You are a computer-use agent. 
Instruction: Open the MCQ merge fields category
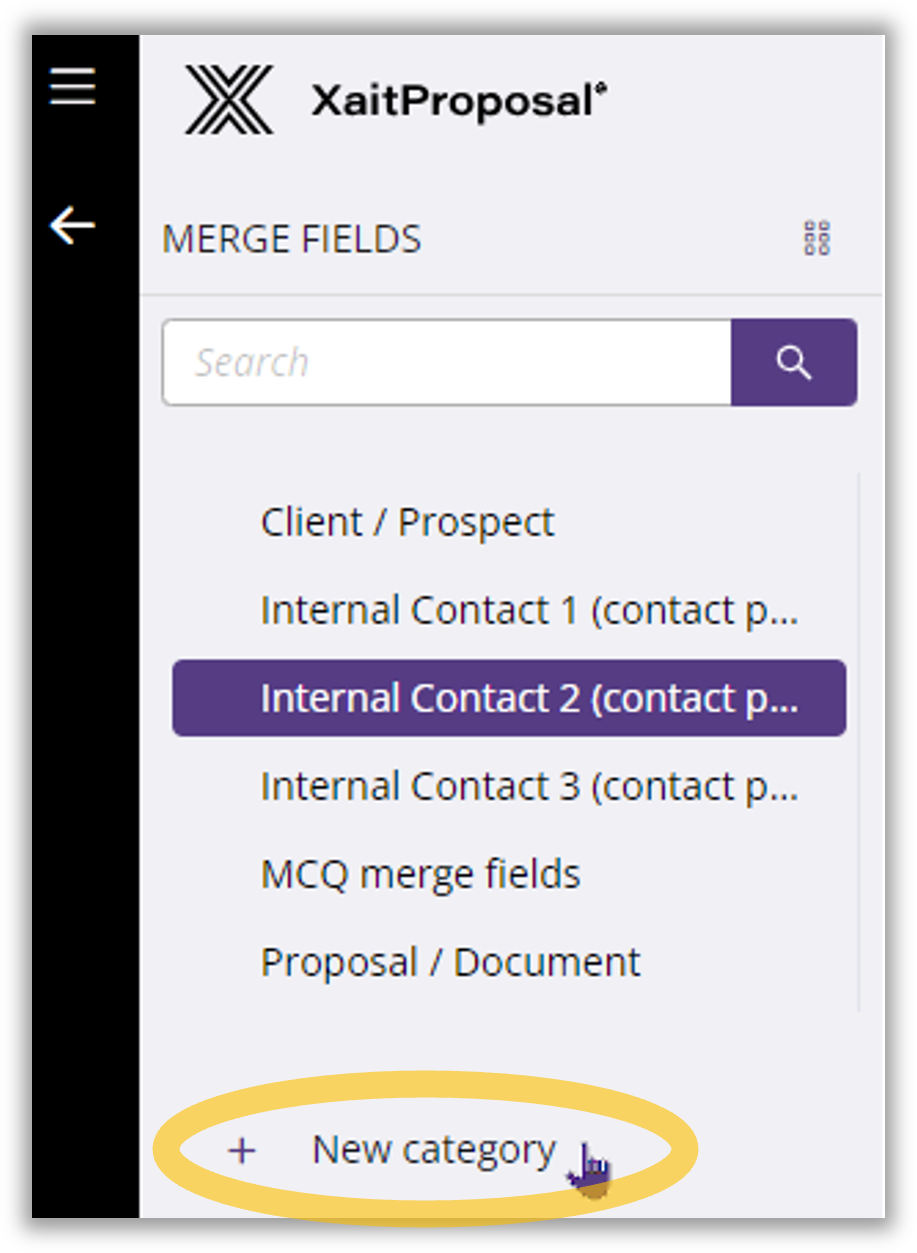coord(420,873)
